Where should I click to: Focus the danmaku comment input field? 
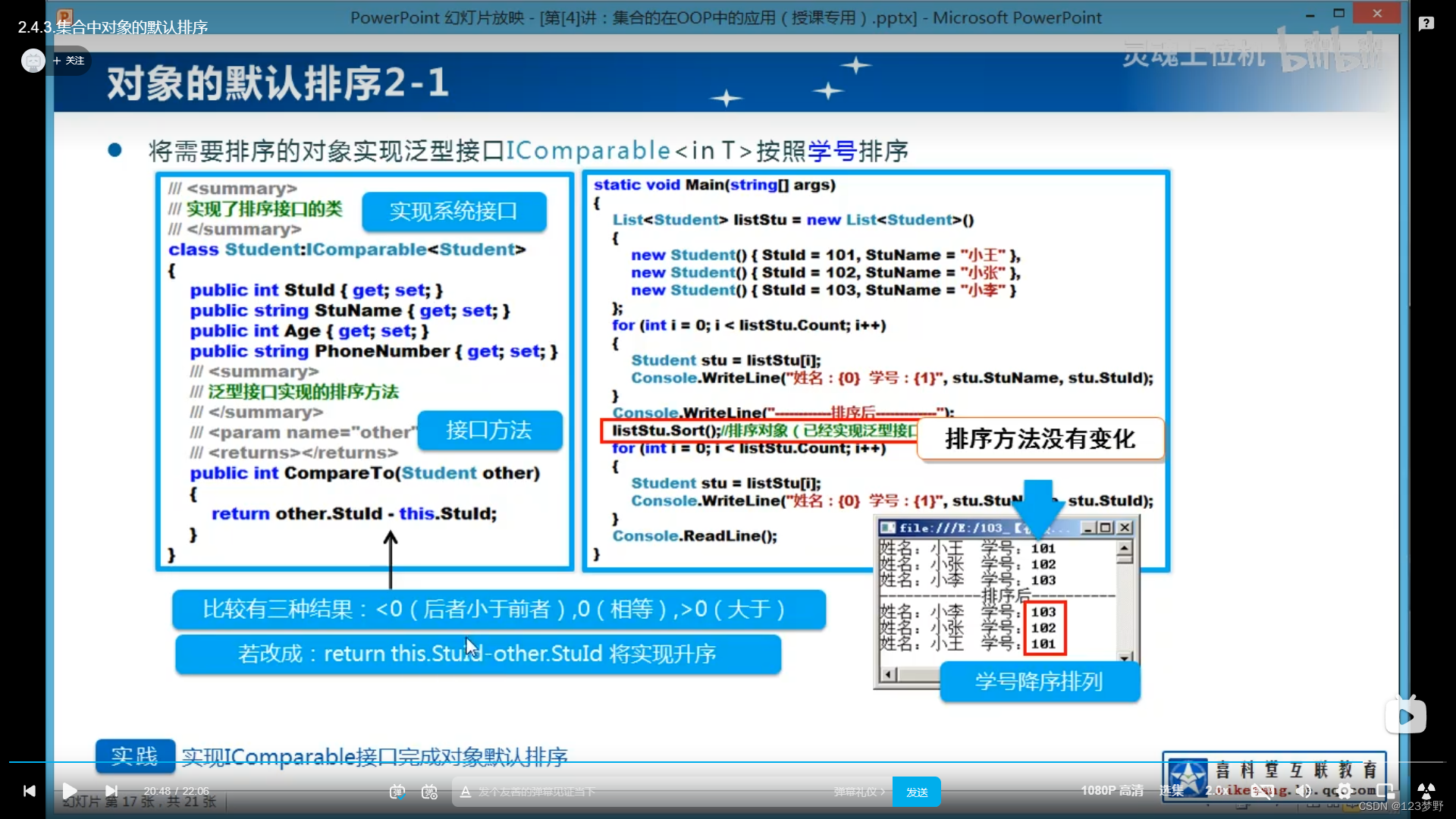click(x=652, y=792)
